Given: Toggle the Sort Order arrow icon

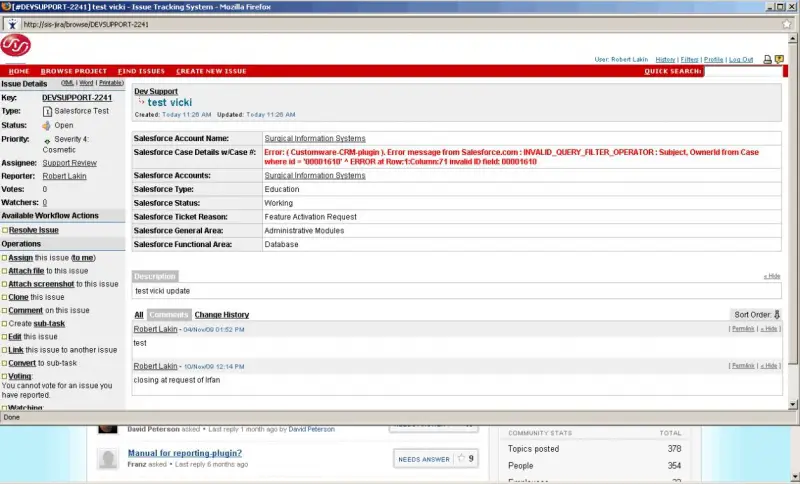Looking at the screenshot, I should click(x=777, y=315).
